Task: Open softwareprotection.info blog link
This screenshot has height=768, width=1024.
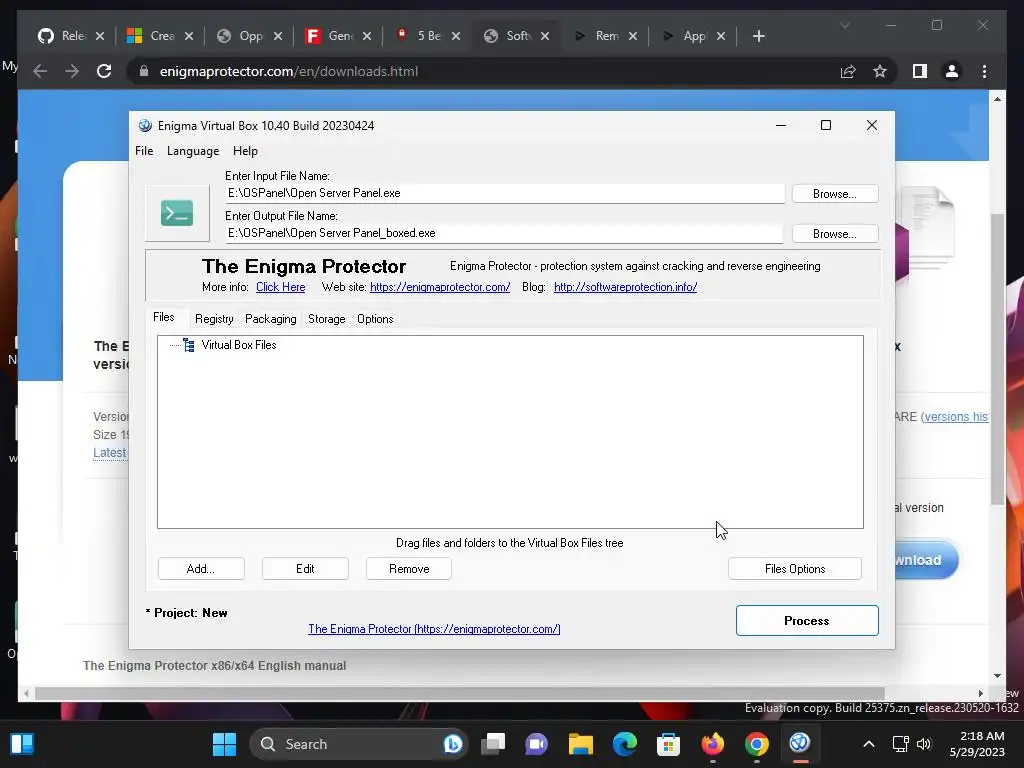Action: [626, 287]
